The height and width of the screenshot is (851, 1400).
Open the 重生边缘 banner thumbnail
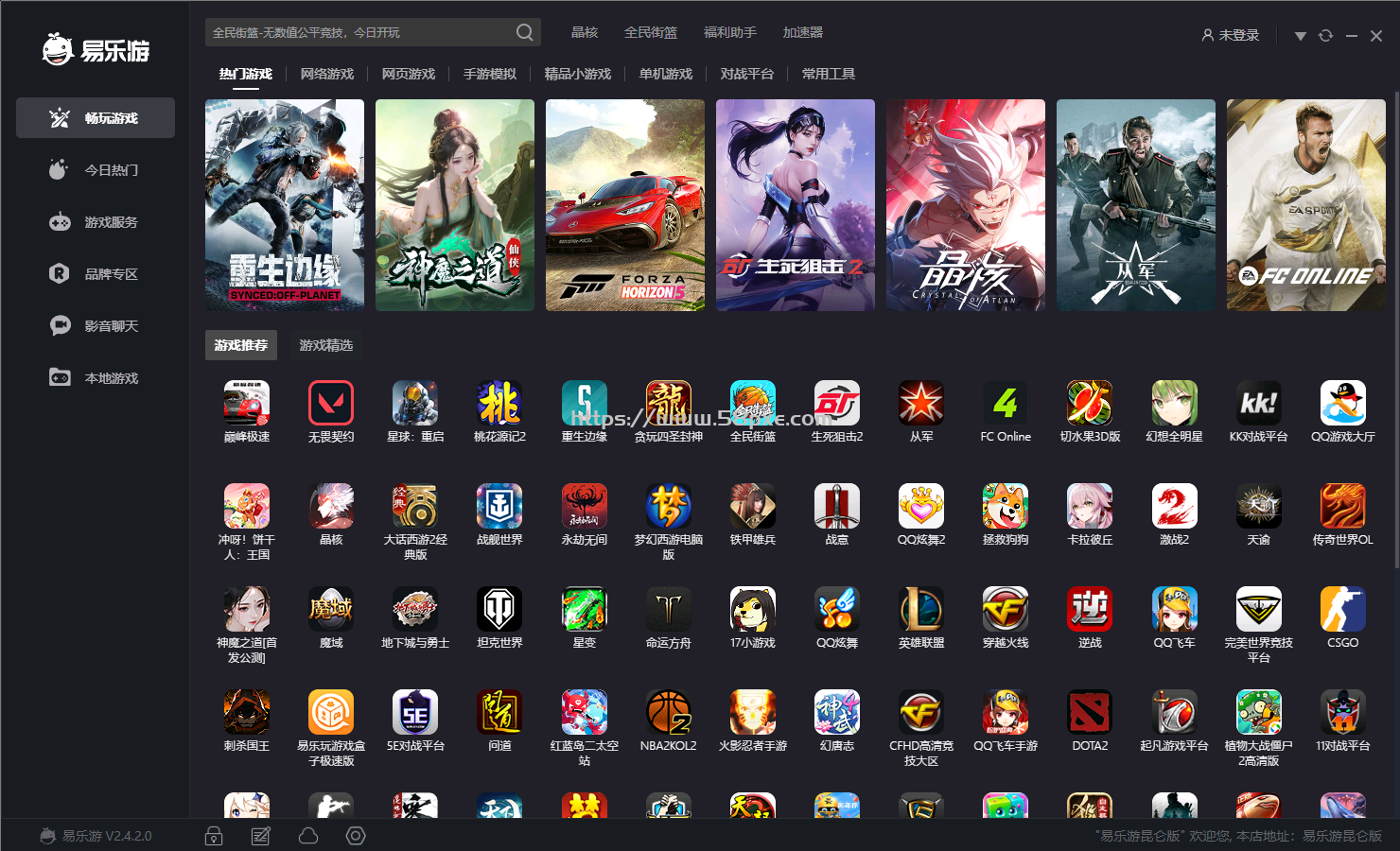pyautogui.click(x=285, y=205)
